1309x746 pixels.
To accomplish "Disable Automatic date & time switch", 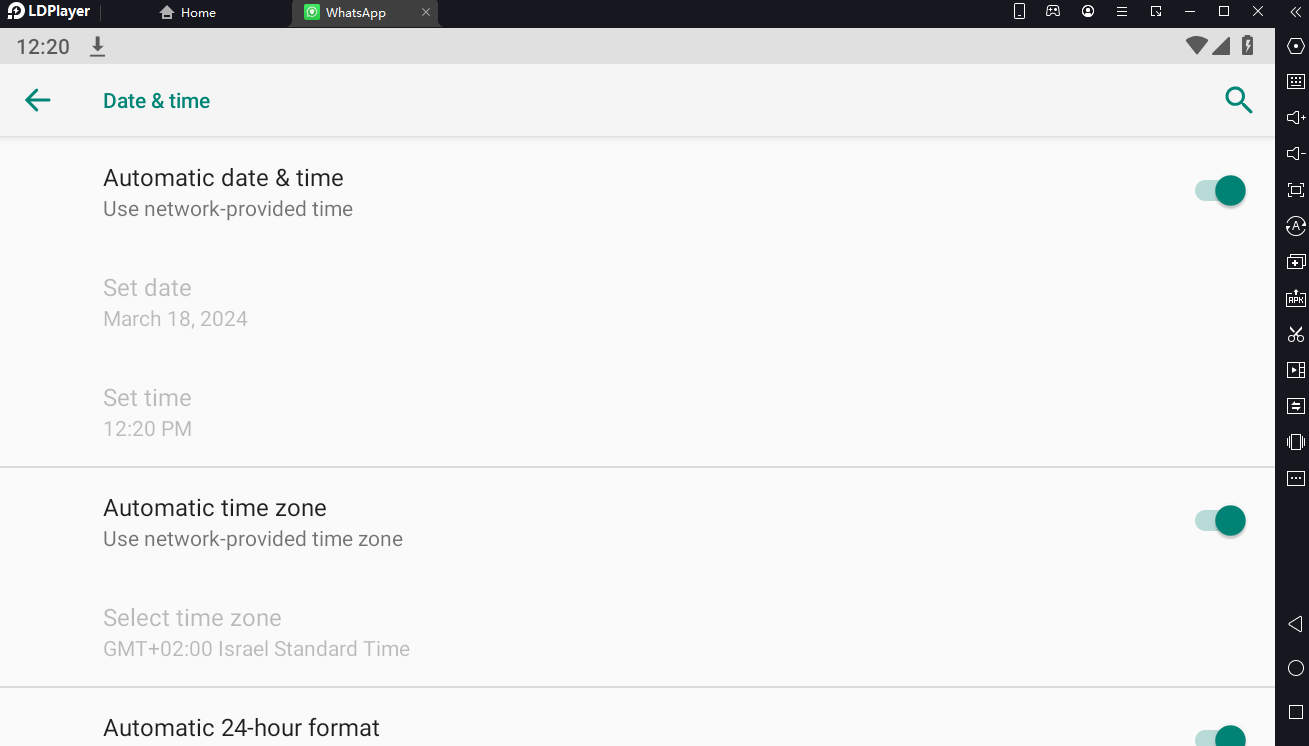I will point(1220,191).
